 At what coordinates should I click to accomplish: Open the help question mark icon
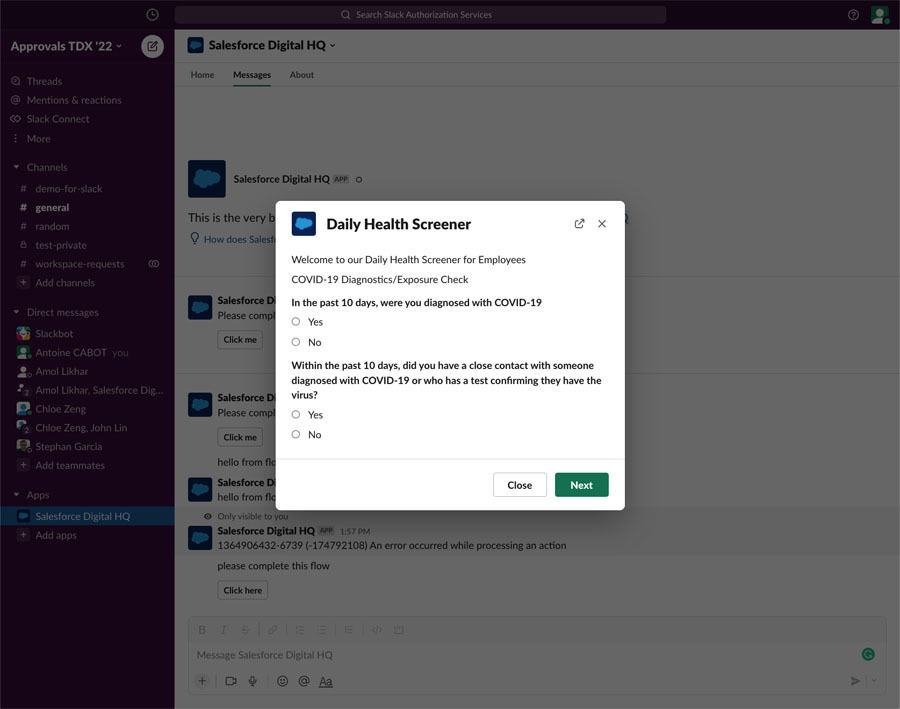853,15
